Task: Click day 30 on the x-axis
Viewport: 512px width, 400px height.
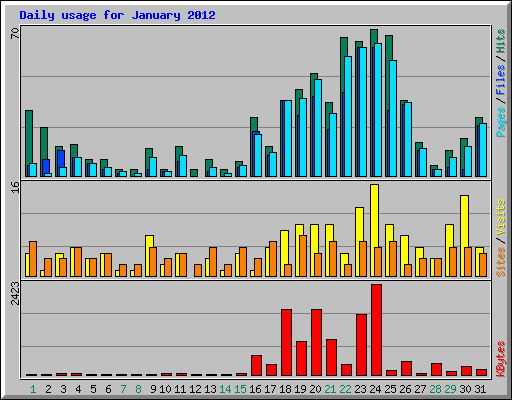Action: pos(465,389)
